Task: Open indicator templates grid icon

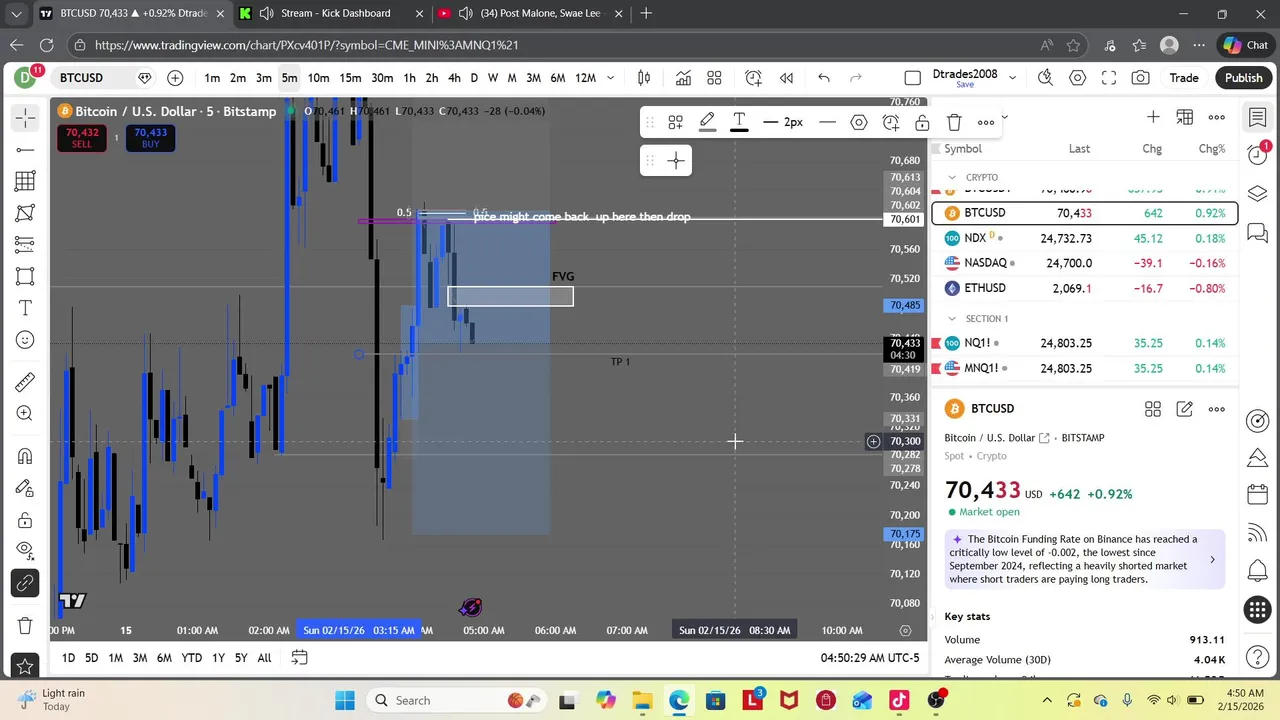Action: [714, 78]
